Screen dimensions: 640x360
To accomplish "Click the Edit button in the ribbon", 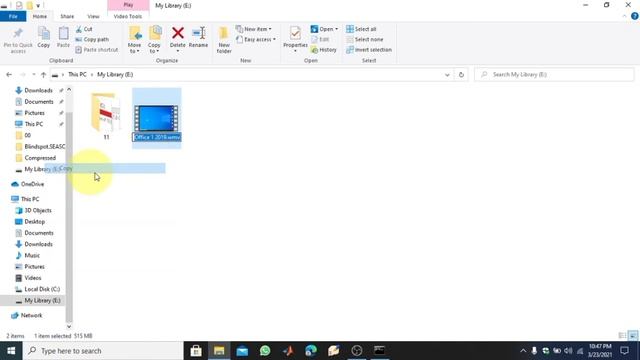I will (x=320, y=40).
